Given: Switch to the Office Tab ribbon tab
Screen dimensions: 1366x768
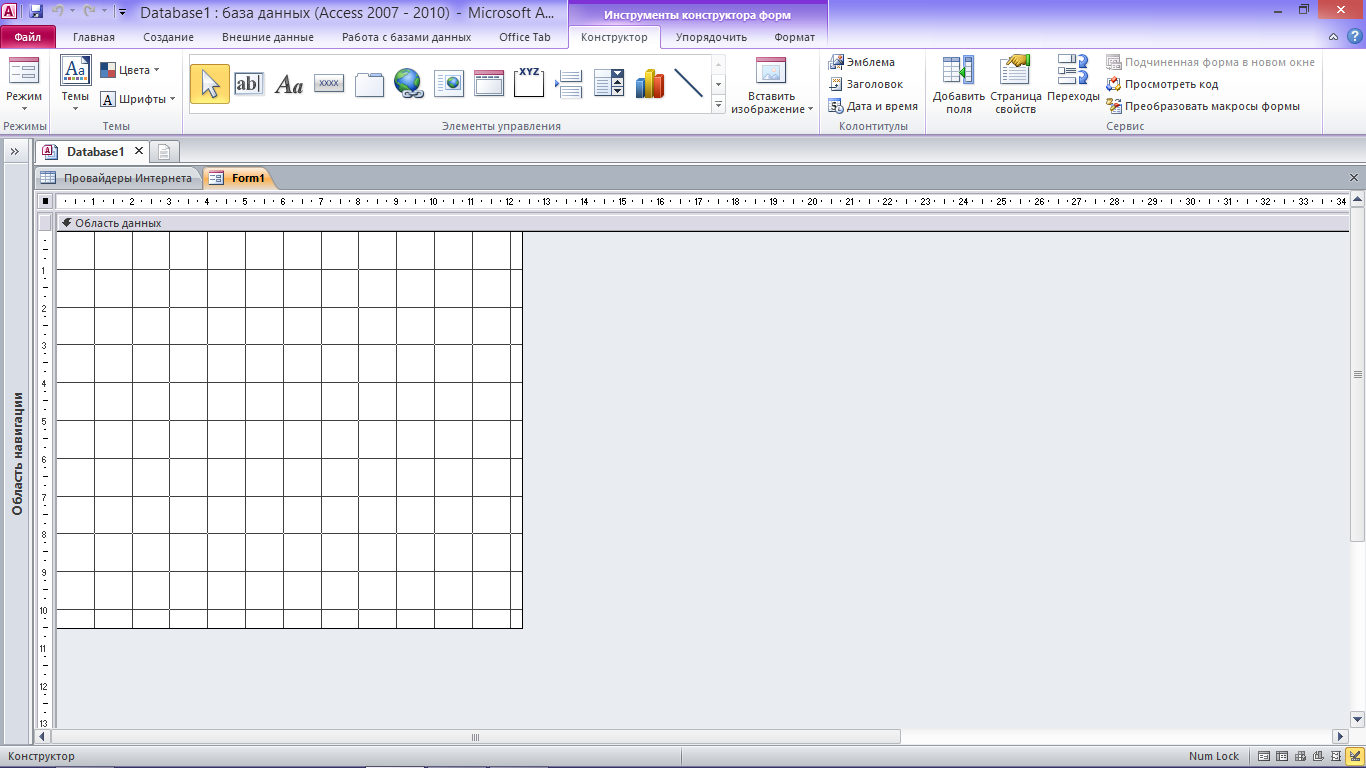Looking at the screenshot, I should (525, 37).
